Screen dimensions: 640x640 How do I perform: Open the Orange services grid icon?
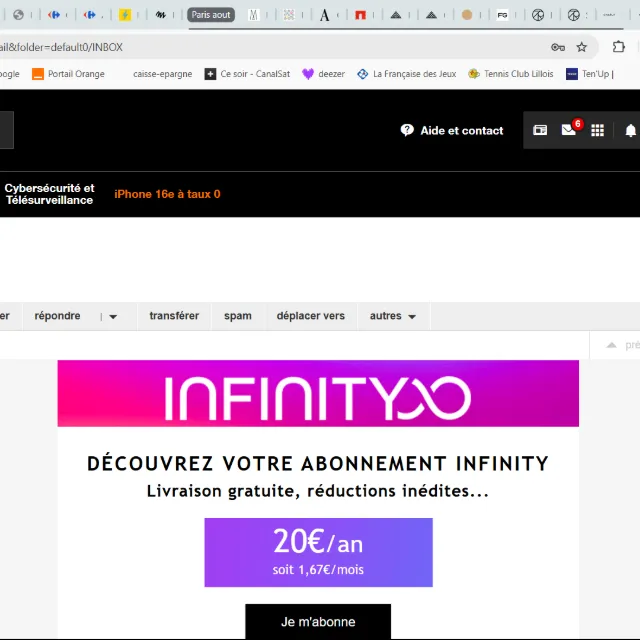point(598,130)
